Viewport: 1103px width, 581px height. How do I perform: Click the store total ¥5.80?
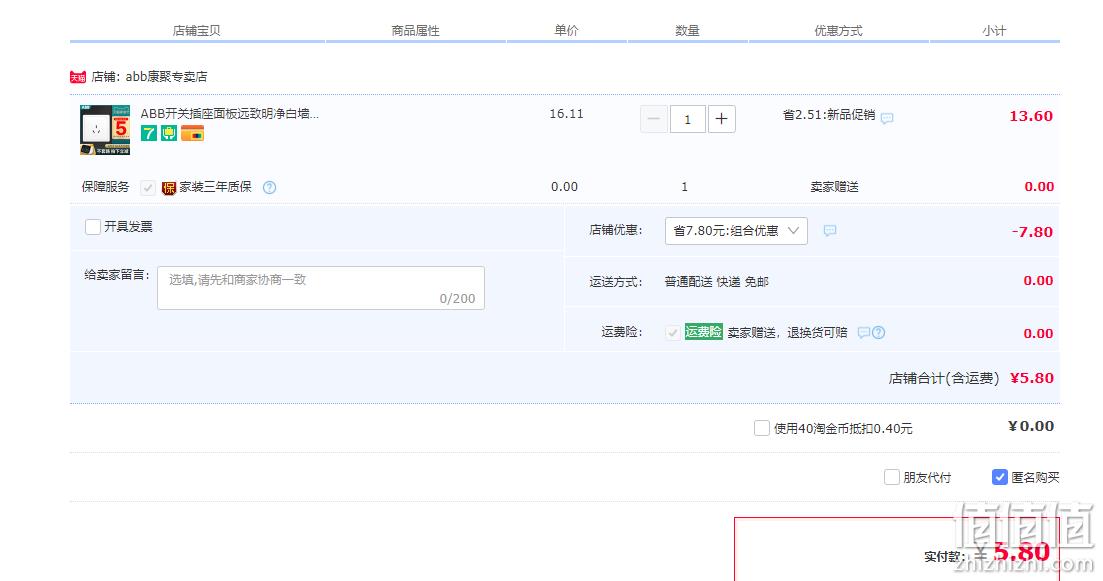pos(1032,378)
